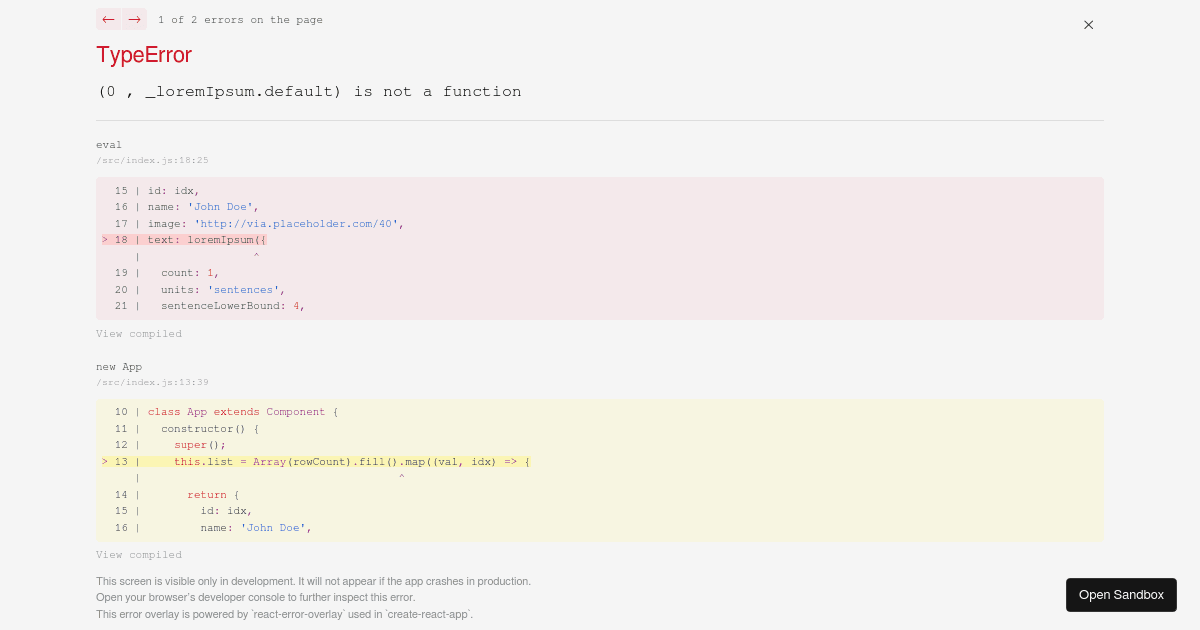
Task: Dismiss the error overlay via the X icon
Action: coord(1088,25)
